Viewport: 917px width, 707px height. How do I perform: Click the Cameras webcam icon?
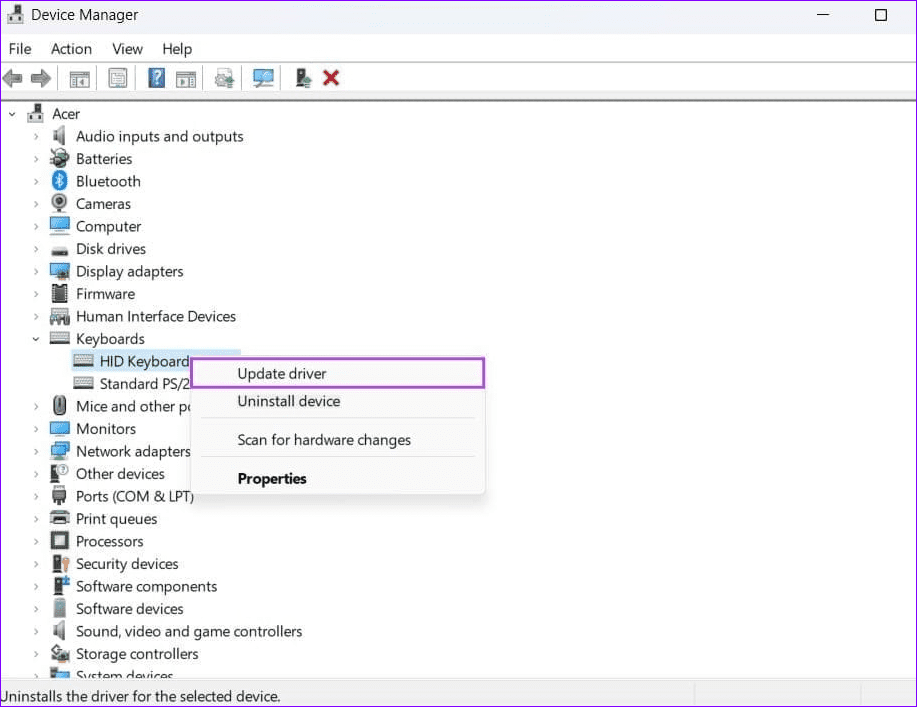59,203
